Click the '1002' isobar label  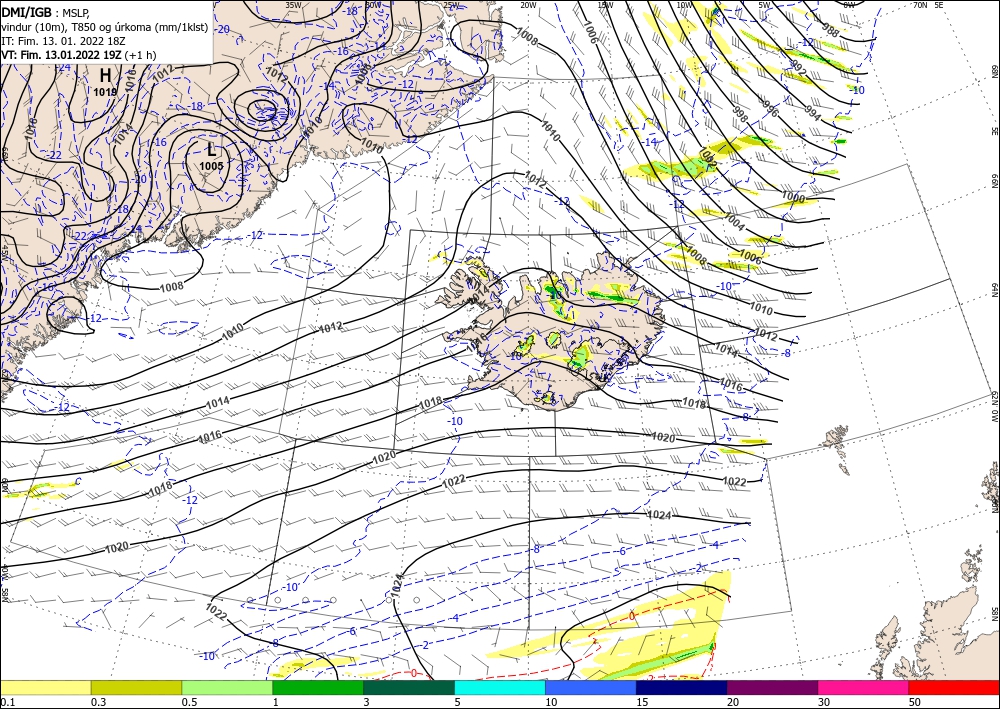point(707,158)
